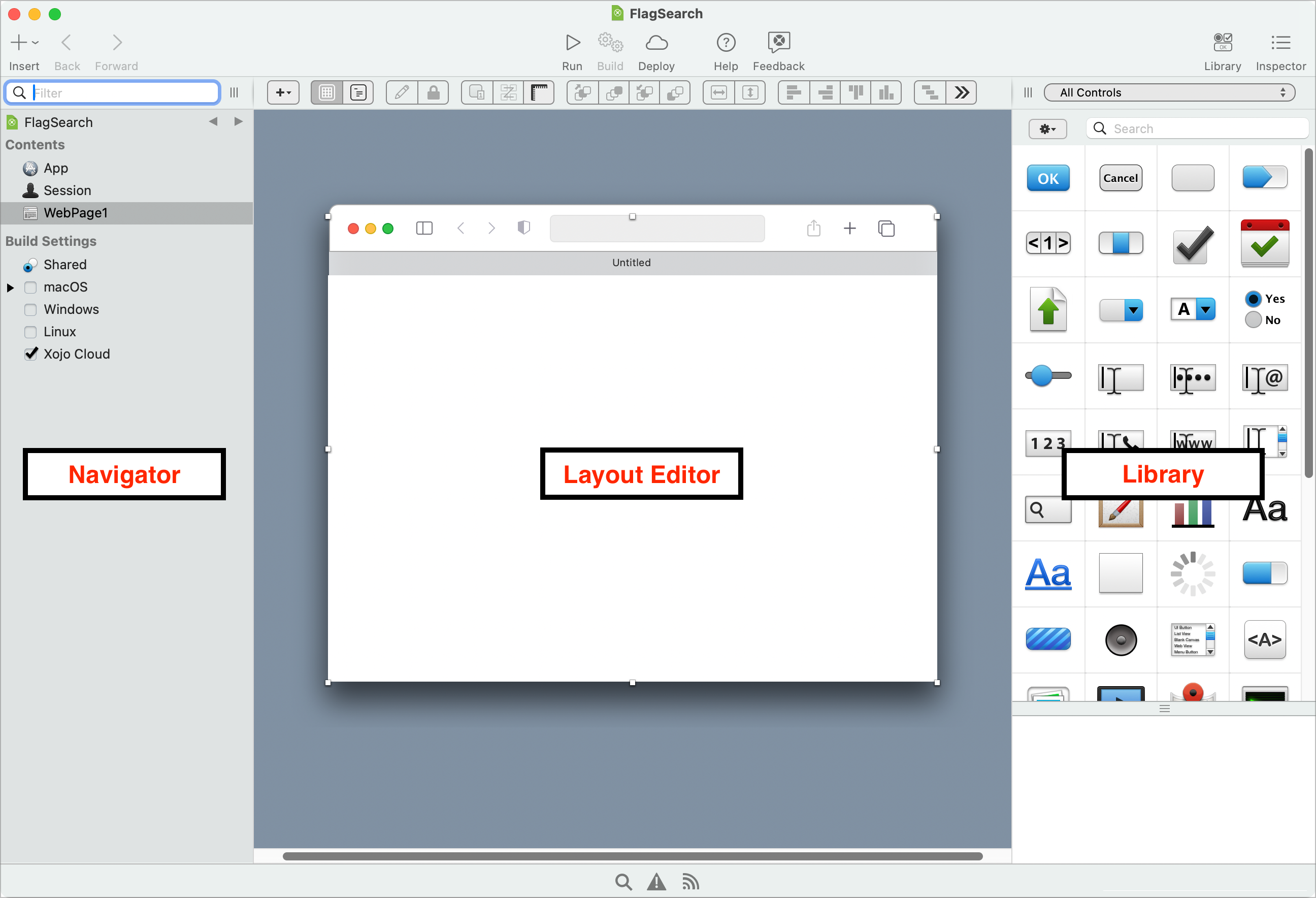Viewport: 1316px width, 898px height.
Task: Click the horizontal scrollbar under the layout
Action: 632,856
